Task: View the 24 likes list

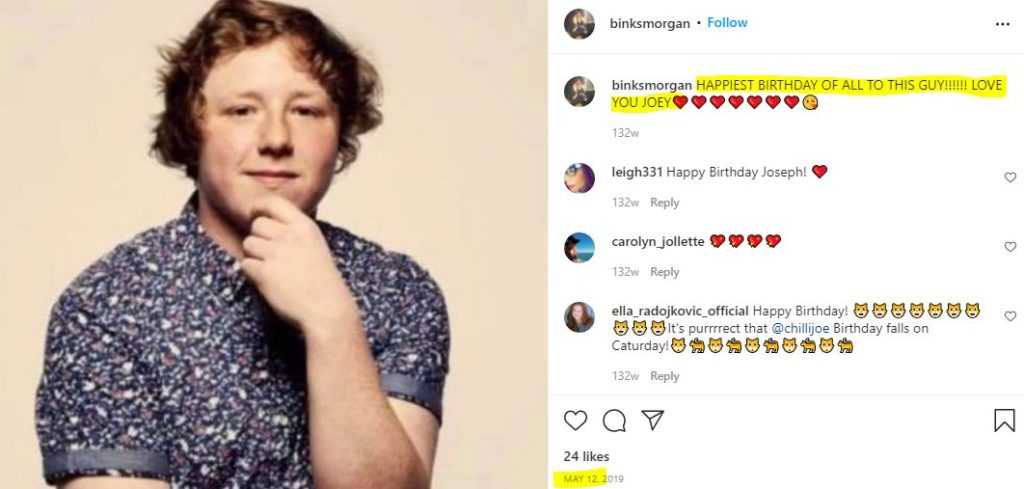Action: coord(586,457)
